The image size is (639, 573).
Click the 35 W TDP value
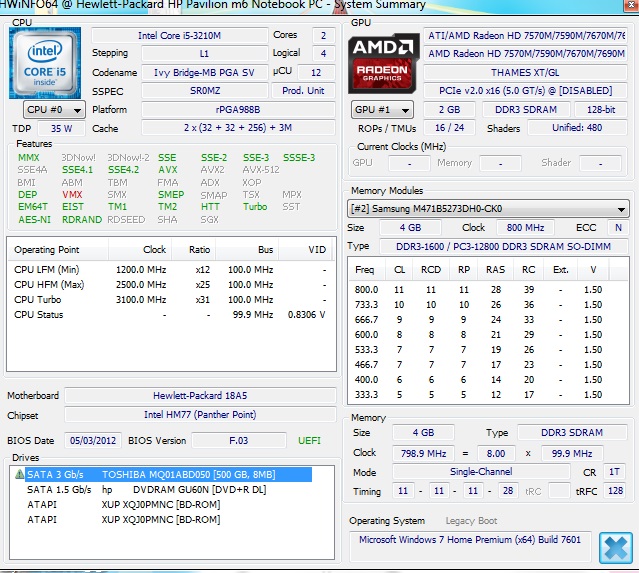click(62, 128)
